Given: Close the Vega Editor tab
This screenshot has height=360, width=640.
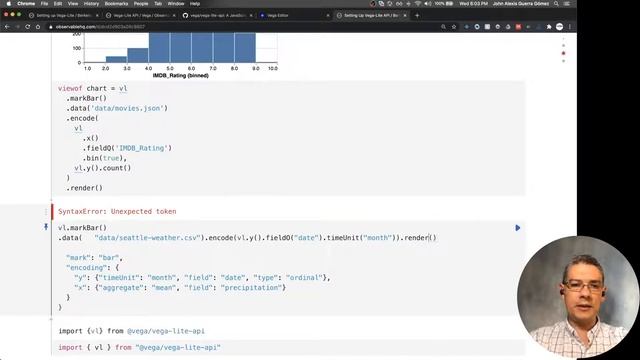Looking at the screenshot, I should (328, 15).
